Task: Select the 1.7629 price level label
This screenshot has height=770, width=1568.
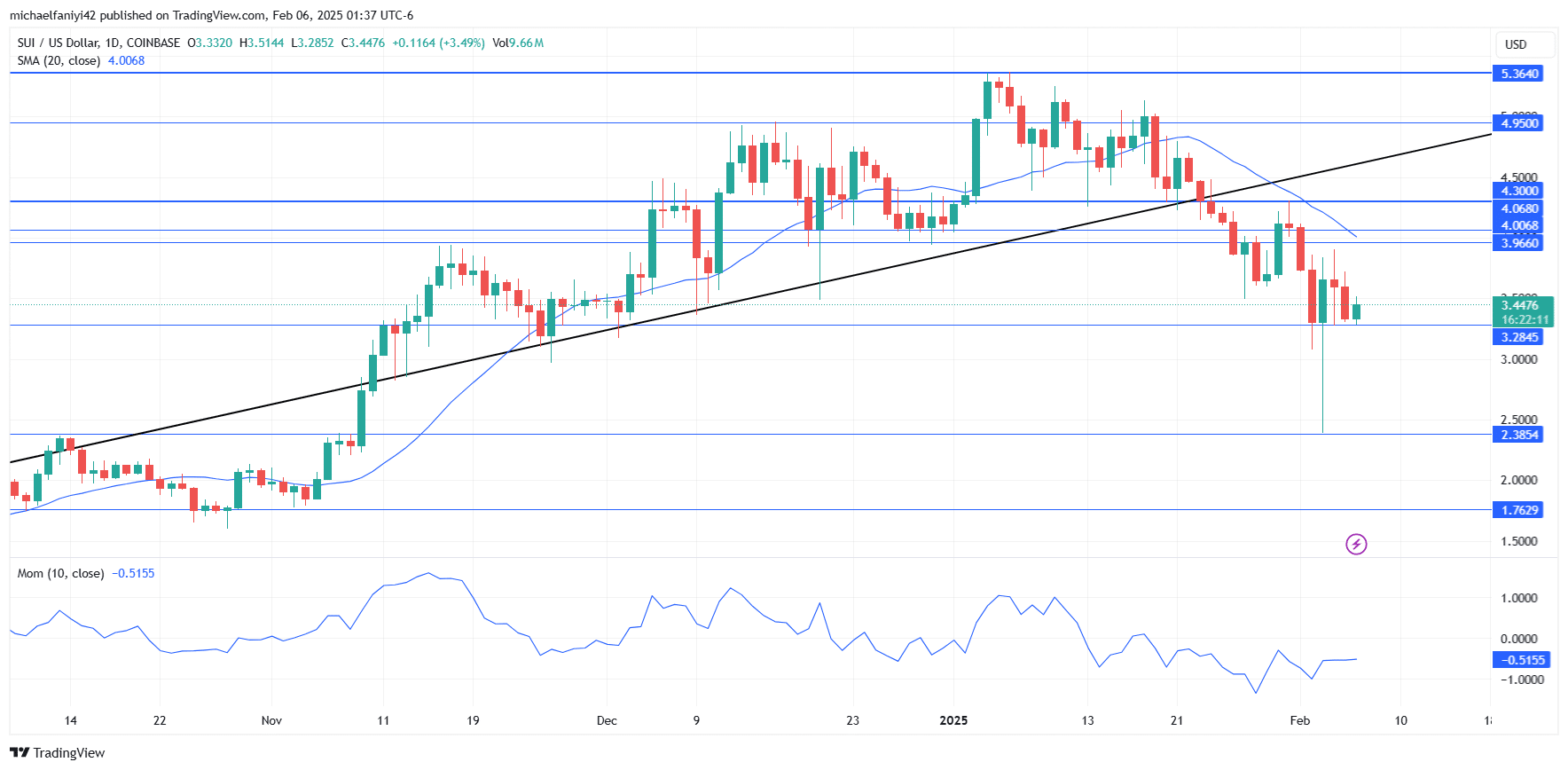Action: [1518, 510]
